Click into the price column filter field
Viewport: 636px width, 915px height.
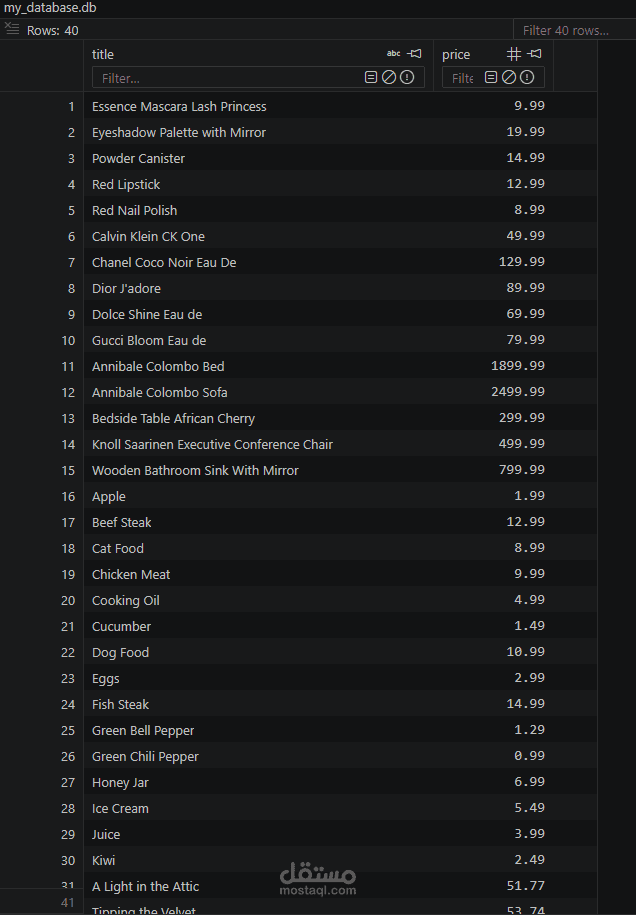click(462, 78)
